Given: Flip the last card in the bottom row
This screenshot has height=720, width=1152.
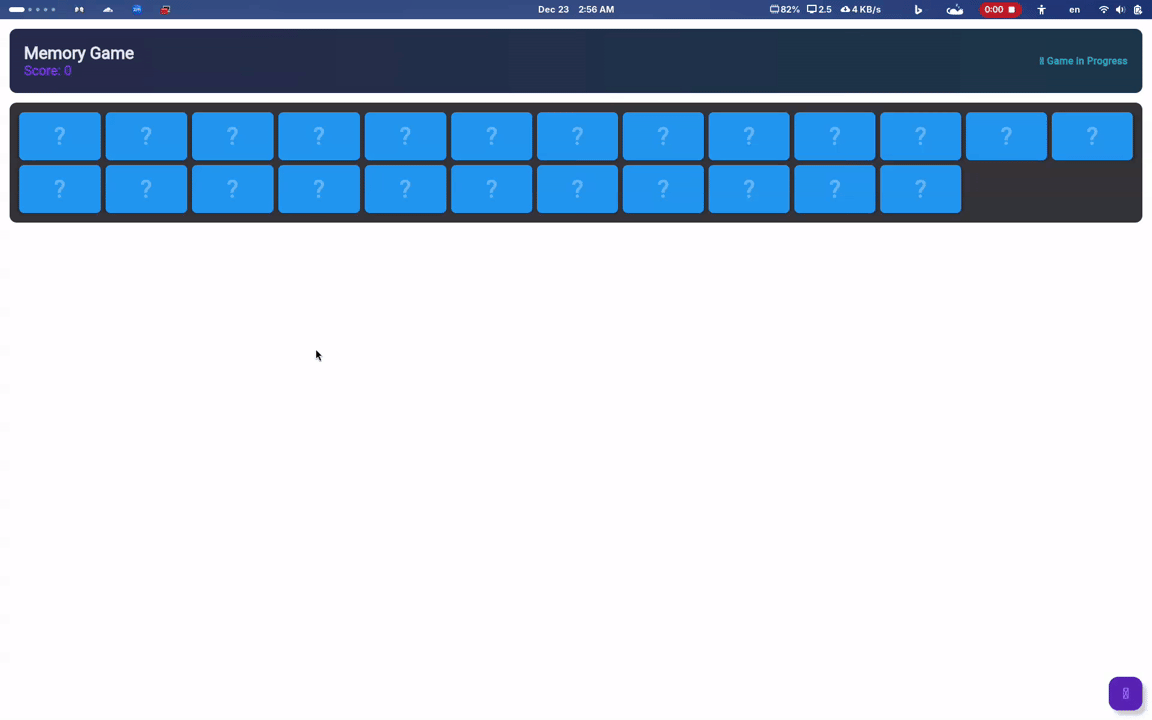Looking at the screenshot, I should 920,189.
